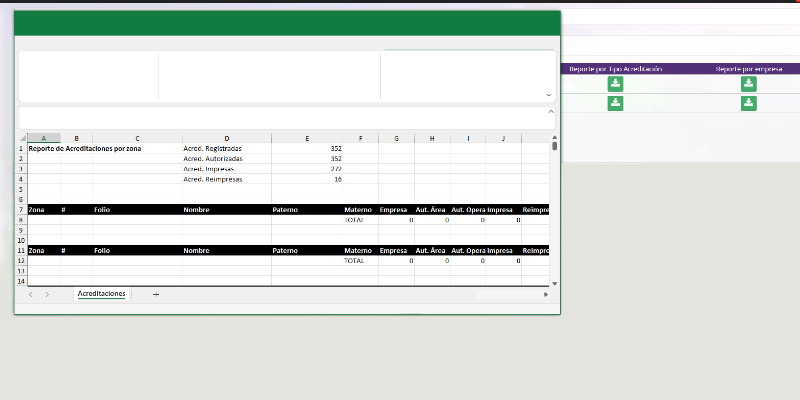Select 'Aut. Área' header cell in row 7
Viewport: 800px width, 400px height.
point(432,210)
